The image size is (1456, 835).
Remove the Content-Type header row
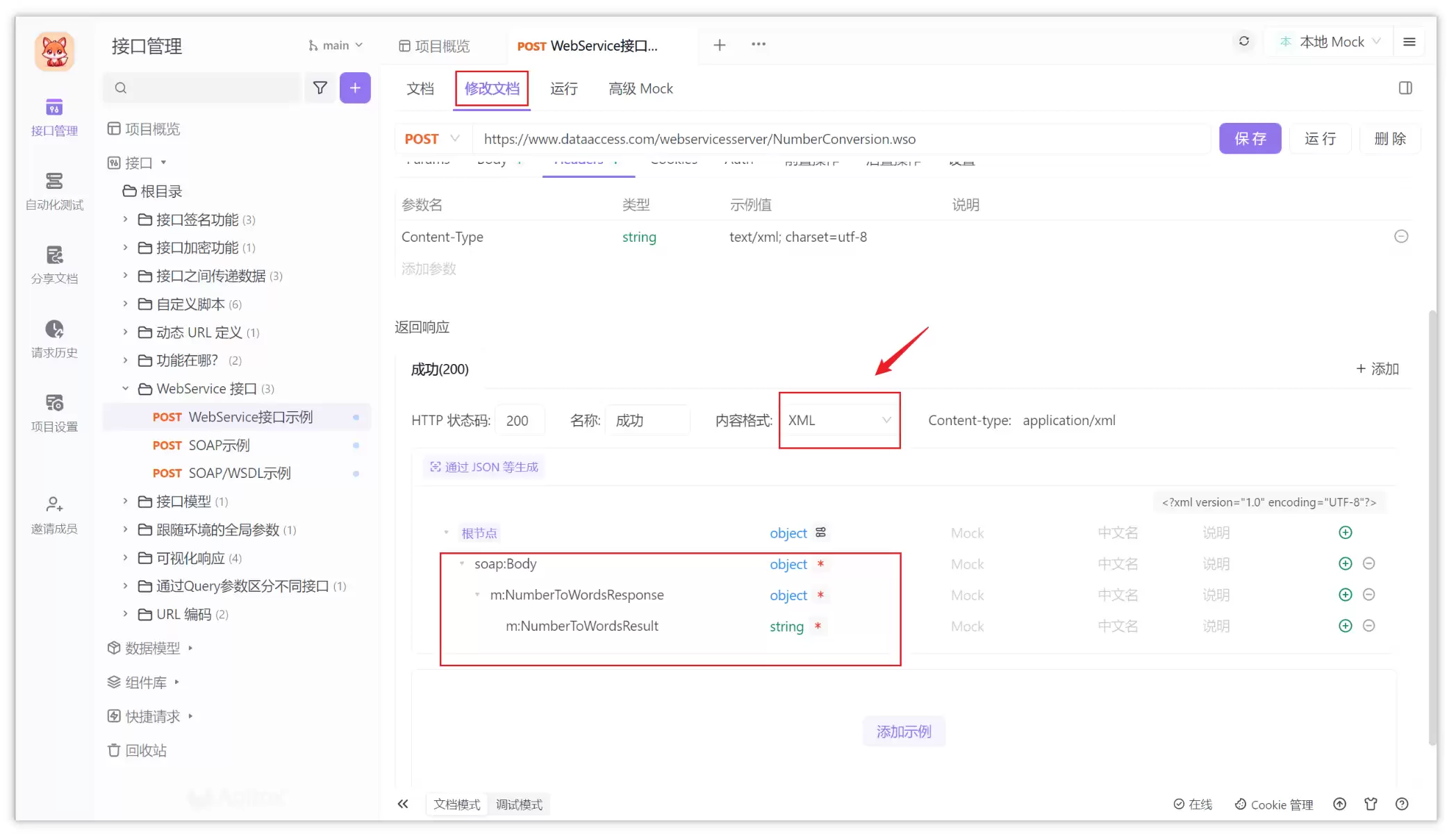[1401, 237]
